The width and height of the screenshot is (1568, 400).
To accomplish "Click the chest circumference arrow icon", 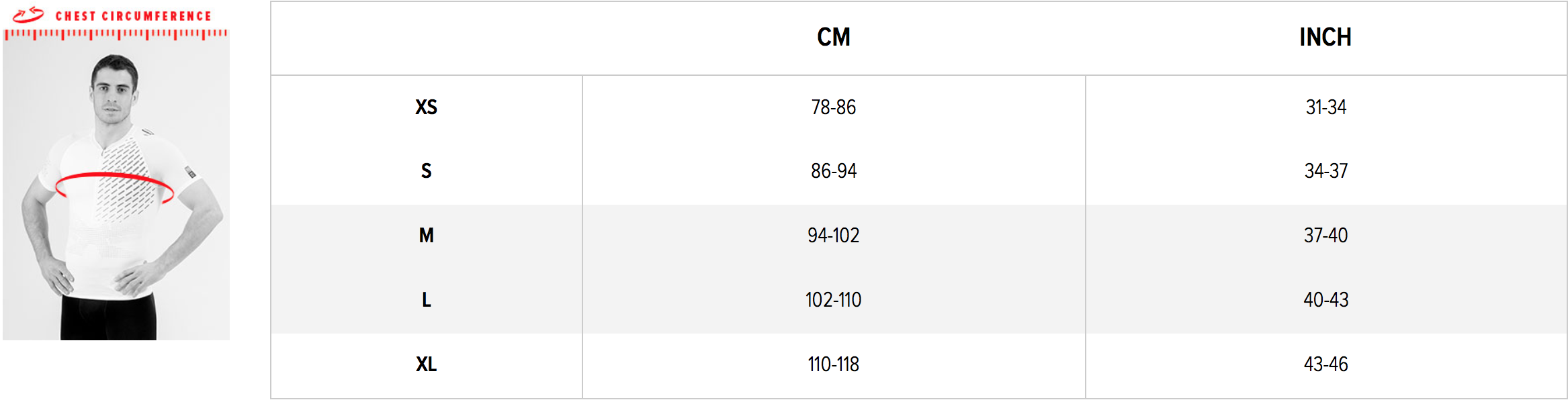I will click(28, 15).
